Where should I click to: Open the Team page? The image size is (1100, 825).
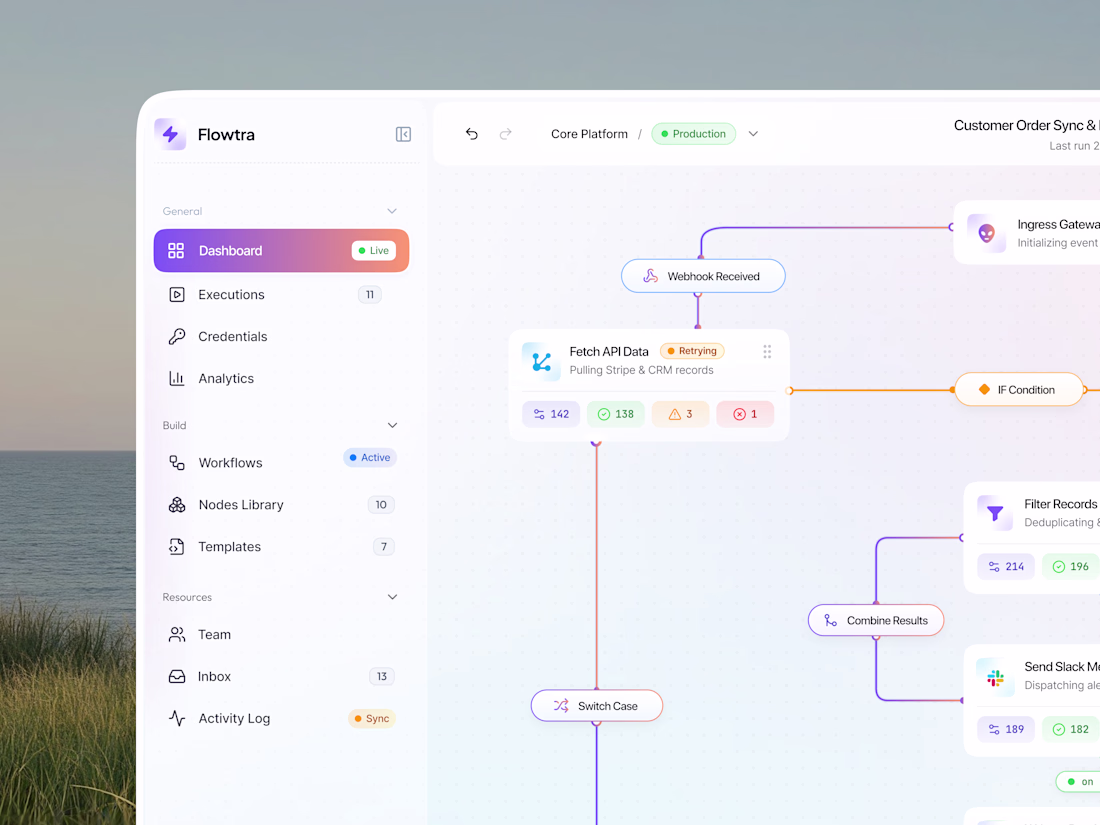[x=281, y=634]
